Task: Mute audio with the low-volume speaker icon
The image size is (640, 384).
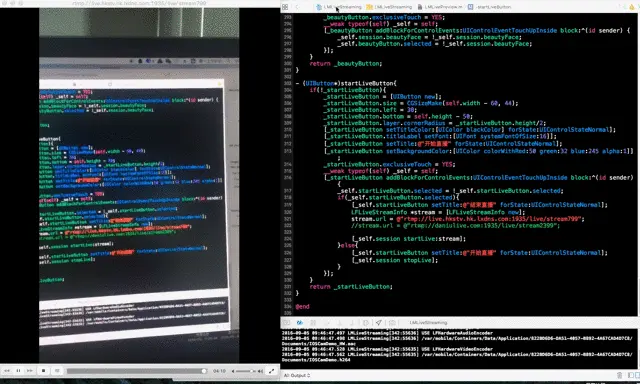Action: [233, 371]
